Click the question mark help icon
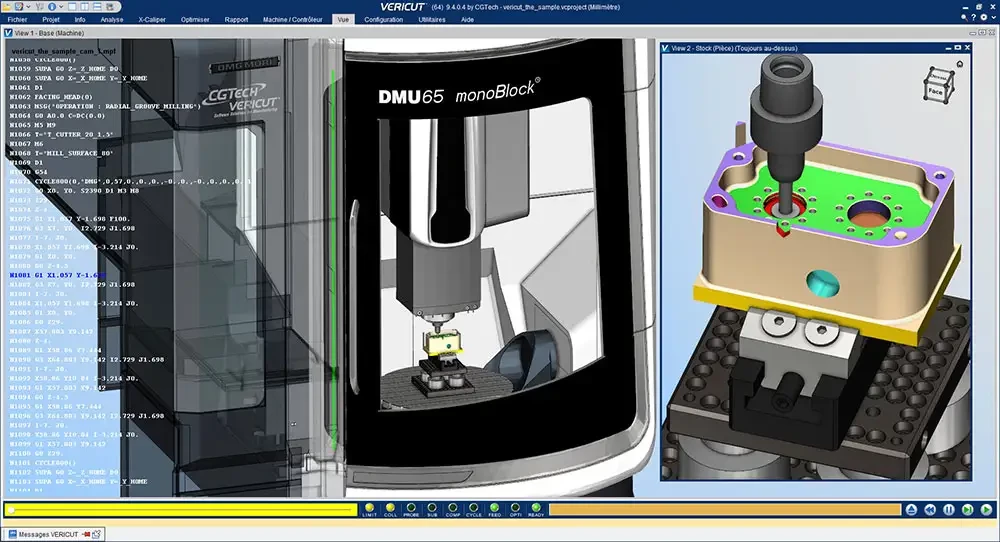 click(974, 17)
